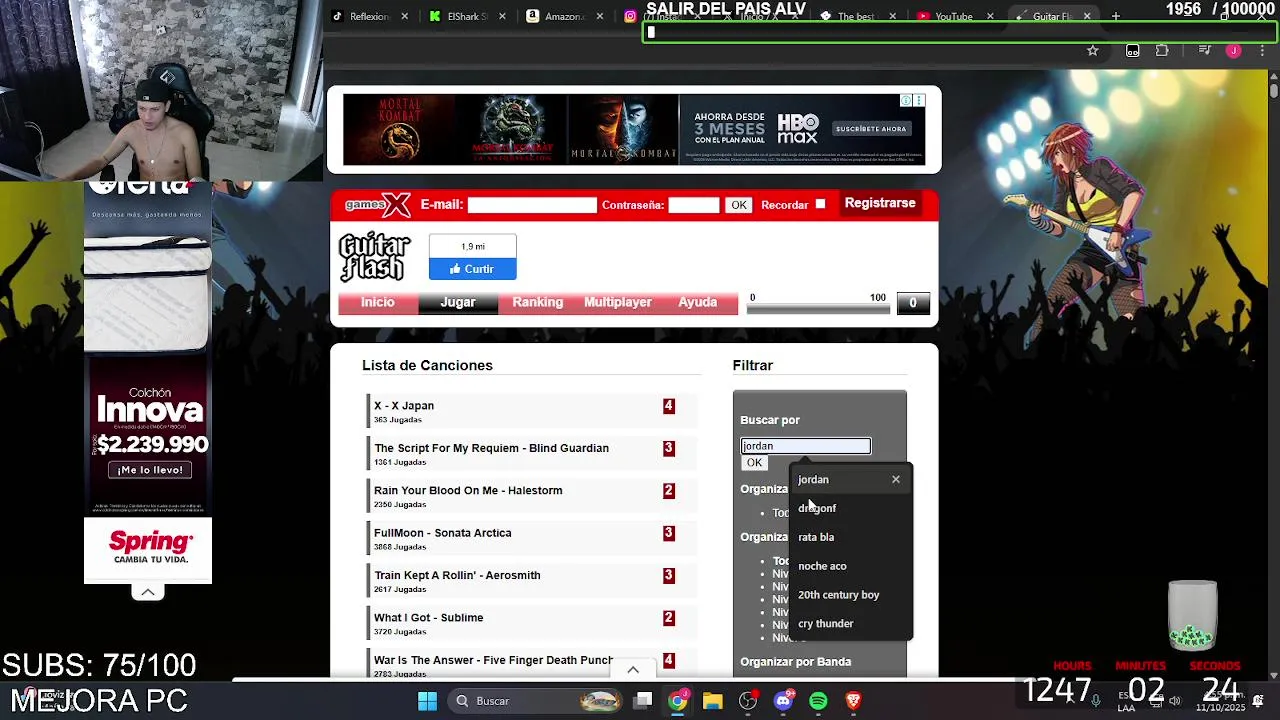Screen dimensions: 1280x720
Task: Select the Jugar menu tab
Action: (x=458, y=302)
